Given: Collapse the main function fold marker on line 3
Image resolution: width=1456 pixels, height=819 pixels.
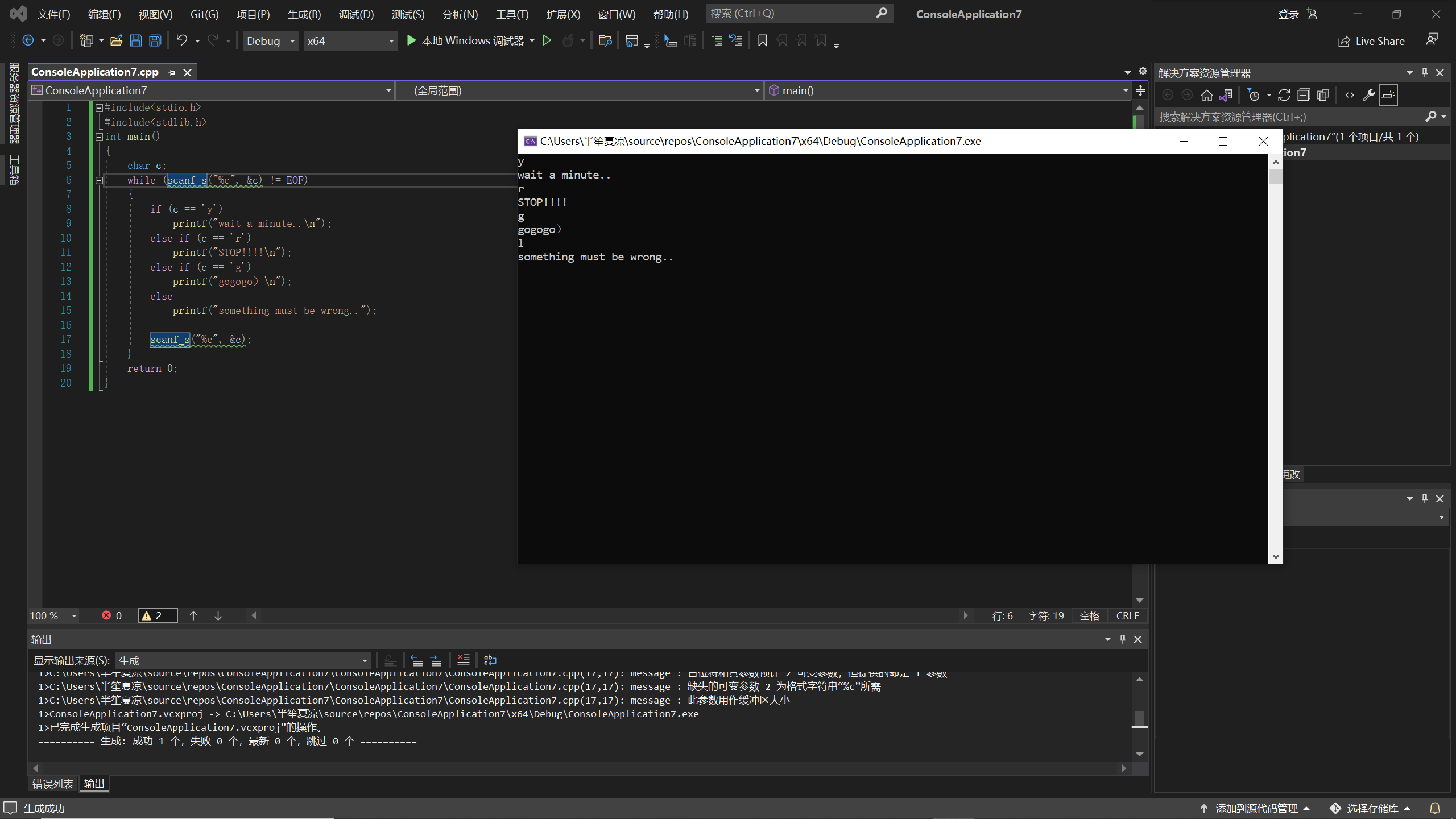Looking at the screenshot, I should (99, 136).
